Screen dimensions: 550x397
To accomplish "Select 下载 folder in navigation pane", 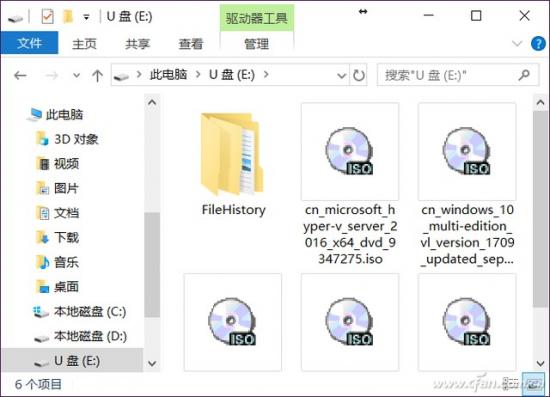I will pyautogui.click(x=58, y=237).
